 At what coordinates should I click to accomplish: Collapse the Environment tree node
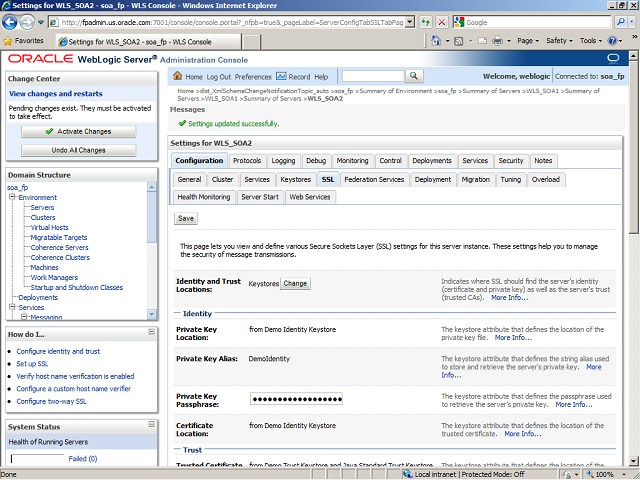[x=11, y=197]
